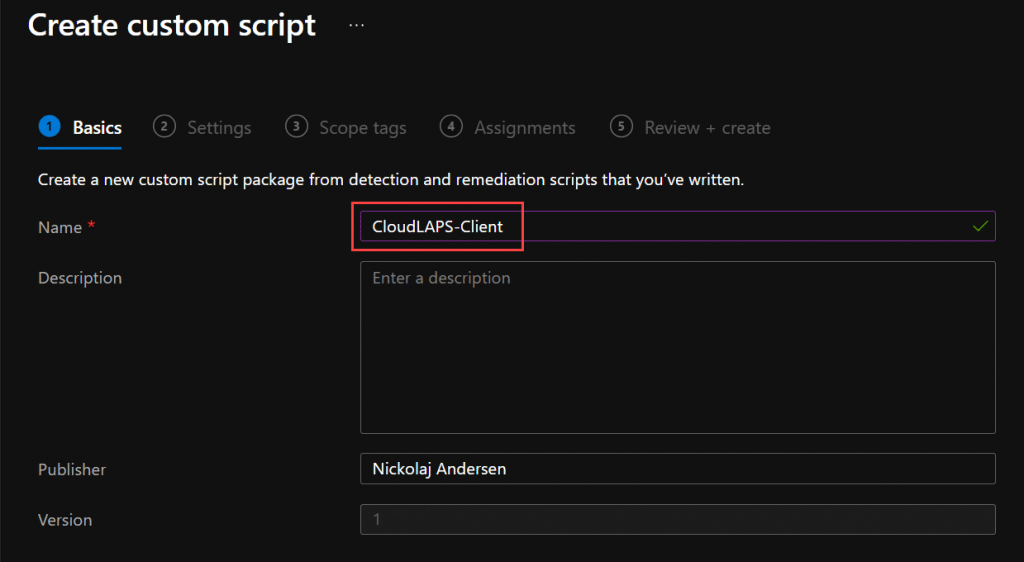Click the red required asterisk beside Name
Image resolution: width=1024 pixels, height=562 pixels.
[91, 225]
